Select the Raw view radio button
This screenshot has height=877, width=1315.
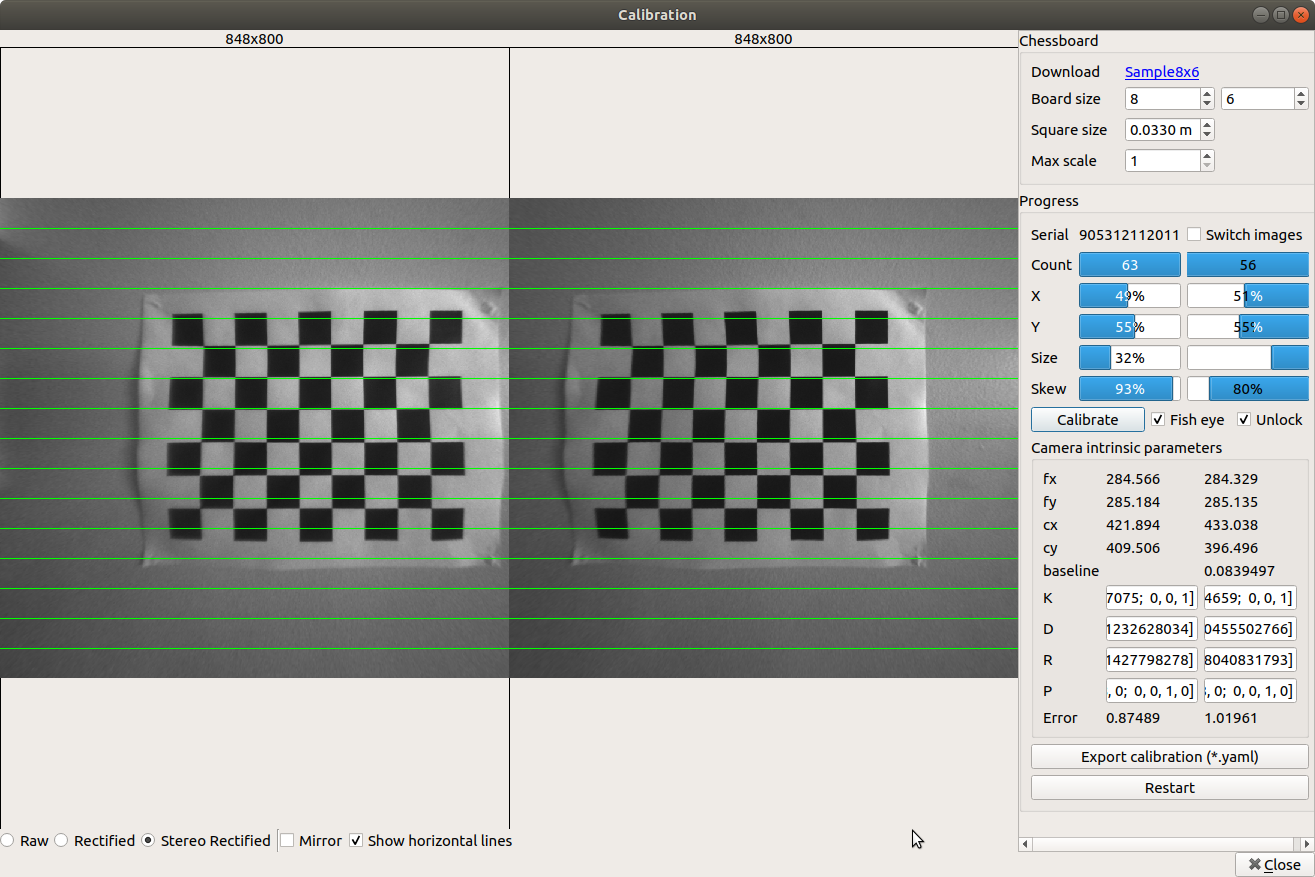click(8, 841)
